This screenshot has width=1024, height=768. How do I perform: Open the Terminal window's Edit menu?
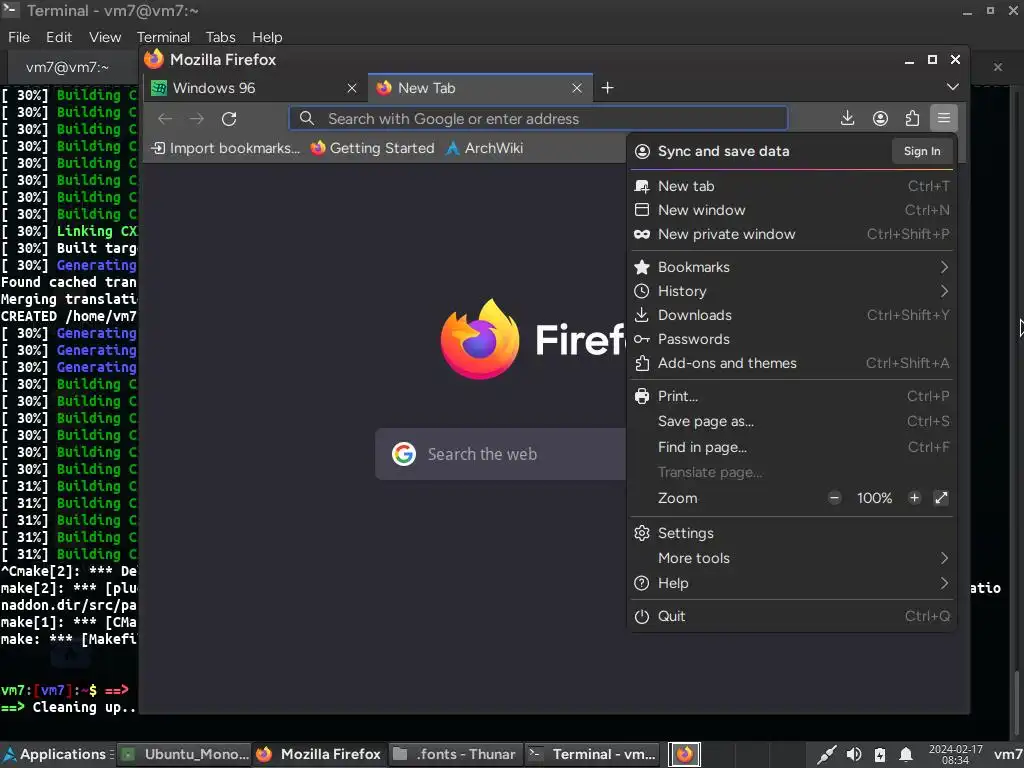tap(59, 37)
